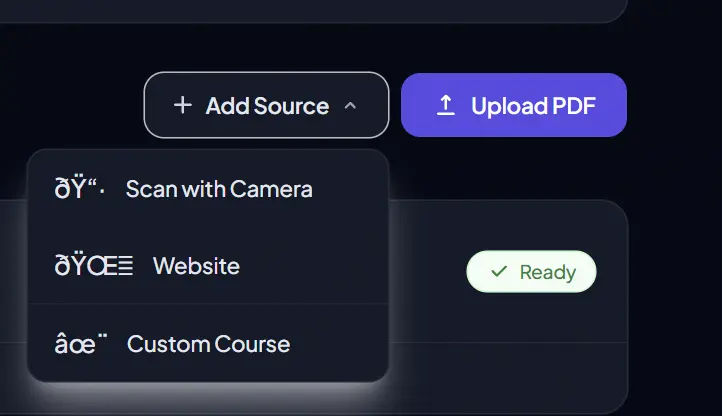Viewport: 722px width, 416px height.
Task: Click the Ready status badge
Action: coord(531,271)
